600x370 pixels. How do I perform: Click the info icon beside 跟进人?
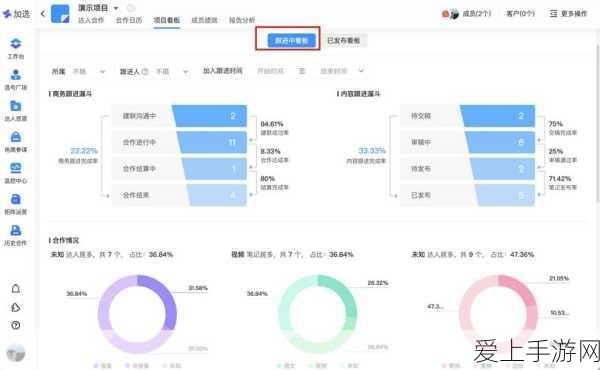(x=145, y=72)
